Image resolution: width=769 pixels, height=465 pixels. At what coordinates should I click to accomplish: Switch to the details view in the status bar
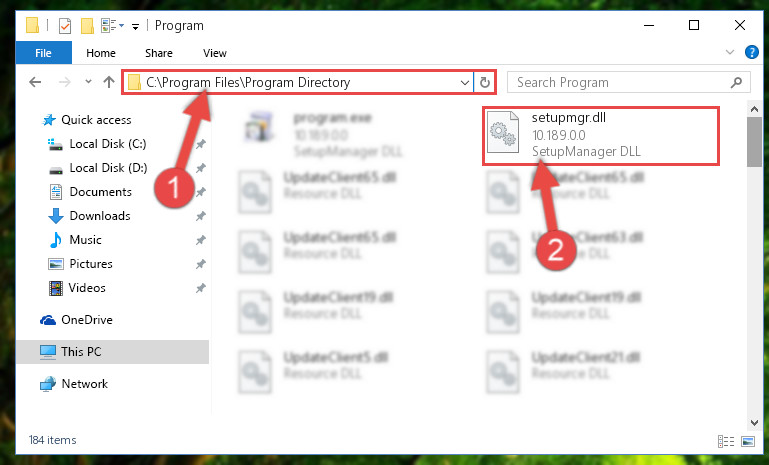(x=726, y=441)
